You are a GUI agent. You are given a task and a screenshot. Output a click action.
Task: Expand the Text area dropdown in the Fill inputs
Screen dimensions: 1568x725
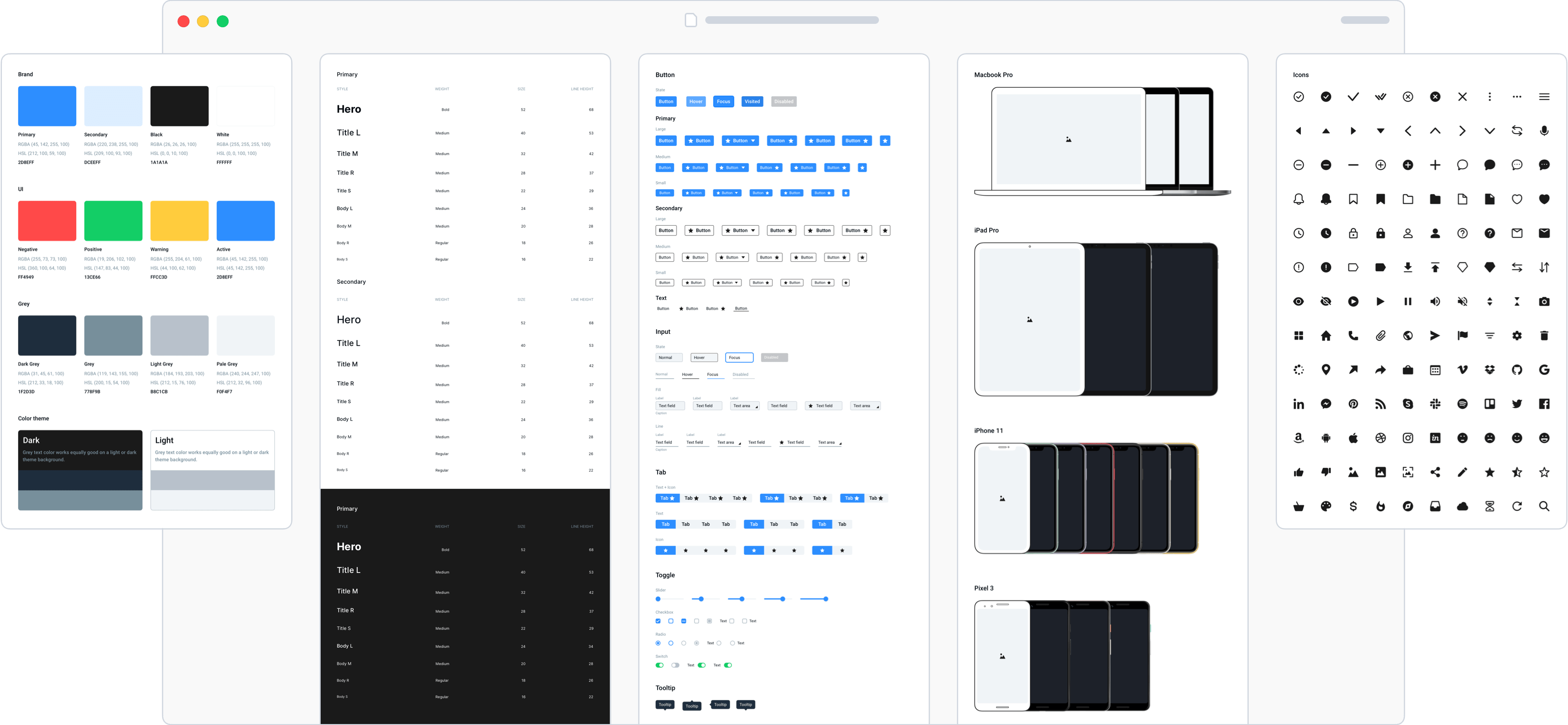(x=757, y=406)
